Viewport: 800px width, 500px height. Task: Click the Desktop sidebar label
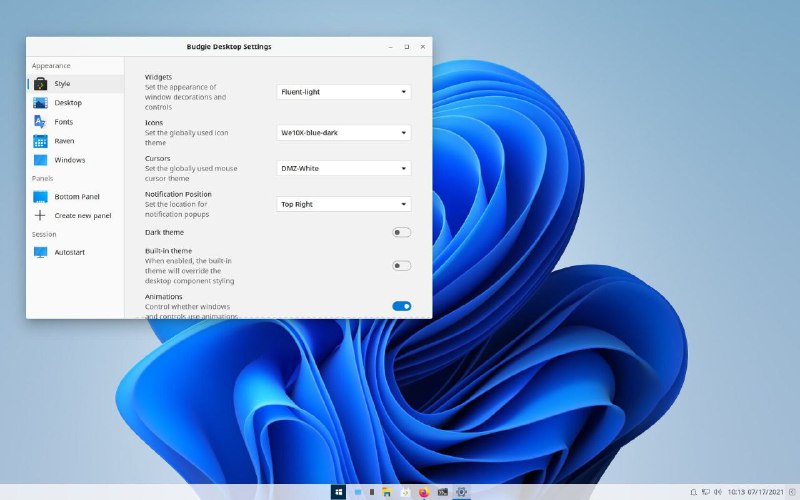pyautogui.click(x=68, y=103)
